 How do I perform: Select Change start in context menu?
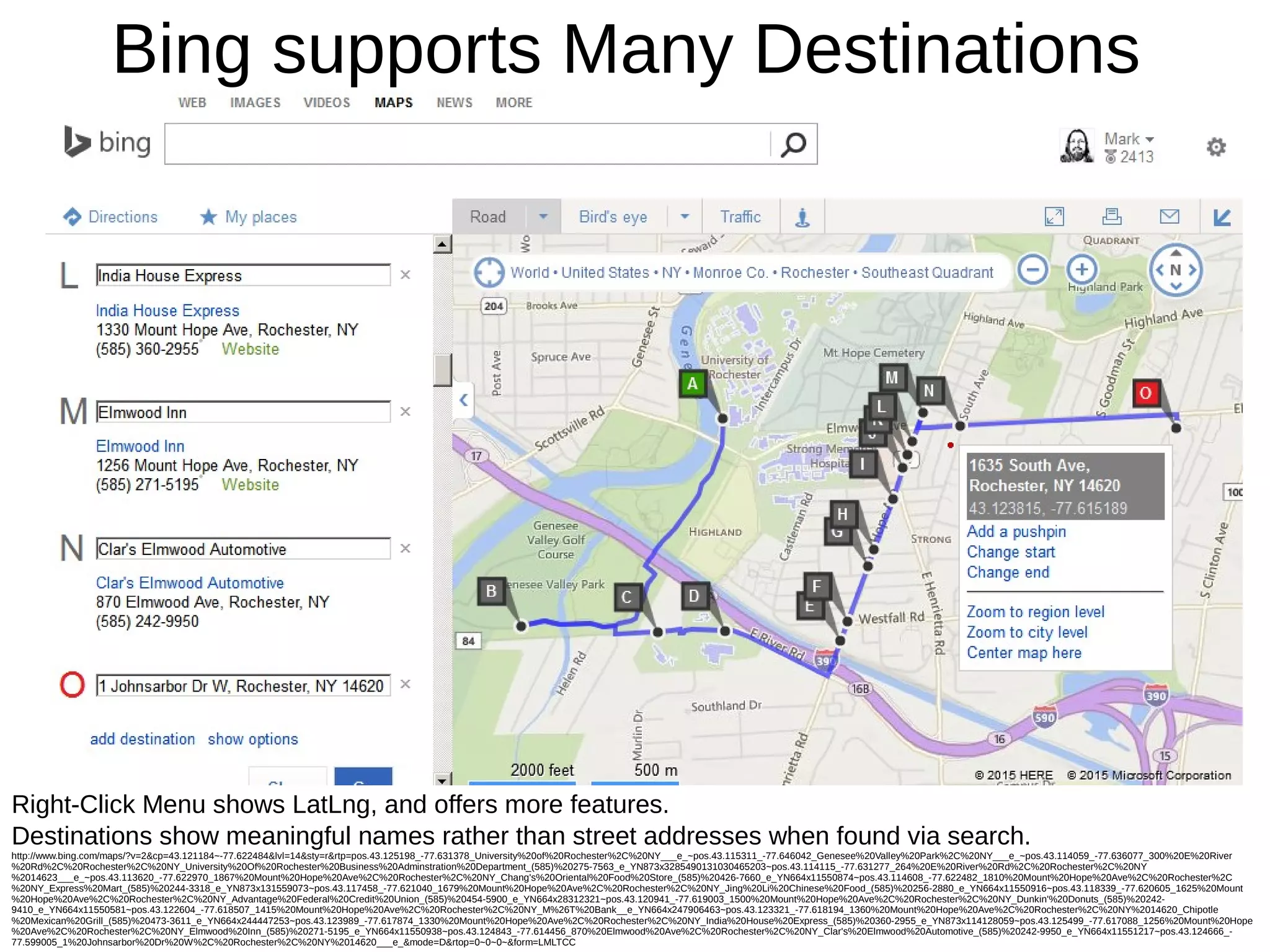(1011, 552)
